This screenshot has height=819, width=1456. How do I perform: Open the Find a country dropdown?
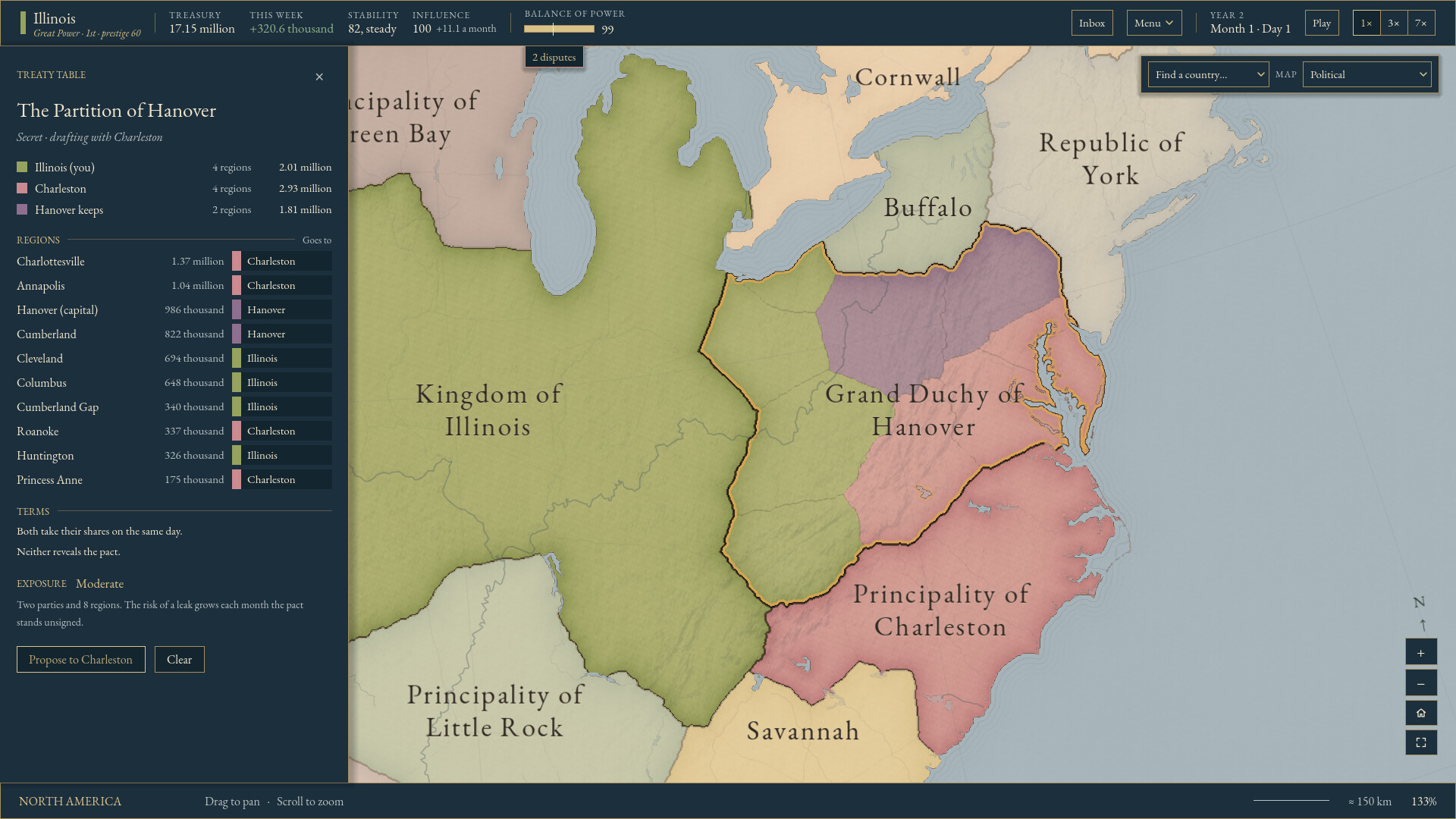click(1208, 74)
